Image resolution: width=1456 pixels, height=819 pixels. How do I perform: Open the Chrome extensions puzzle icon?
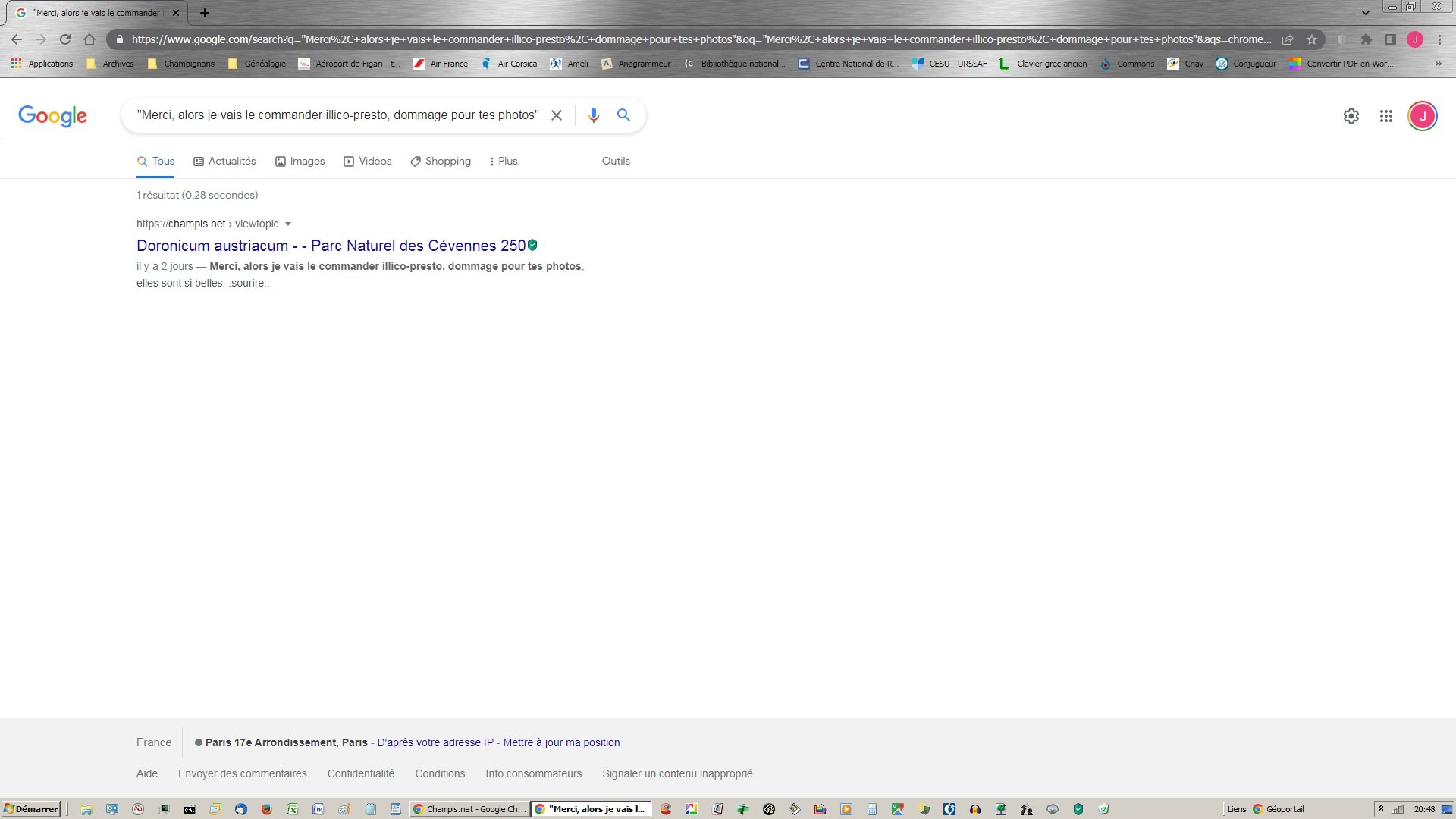1366,39
